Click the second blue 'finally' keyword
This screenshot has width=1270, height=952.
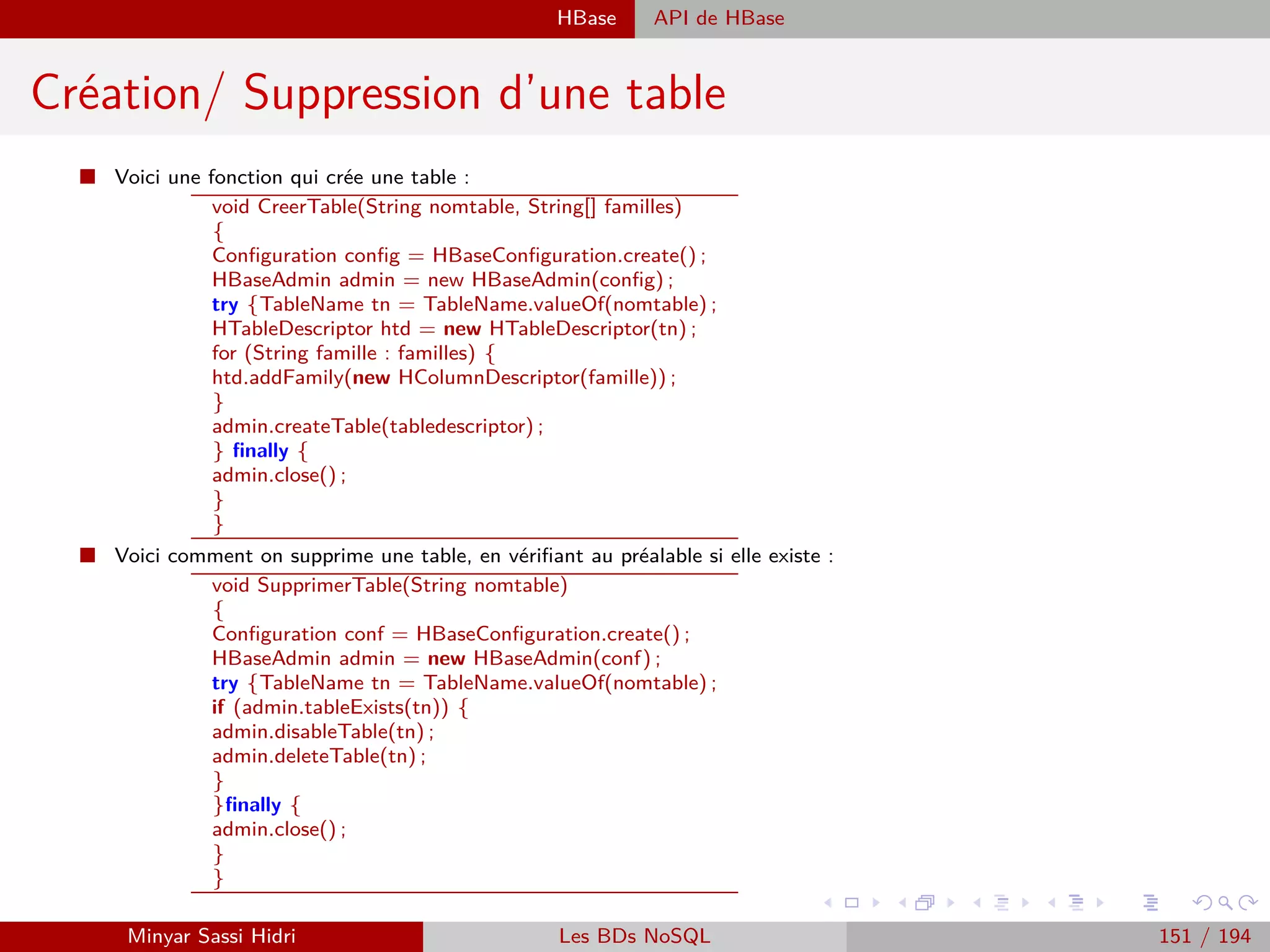pos(253,804)
